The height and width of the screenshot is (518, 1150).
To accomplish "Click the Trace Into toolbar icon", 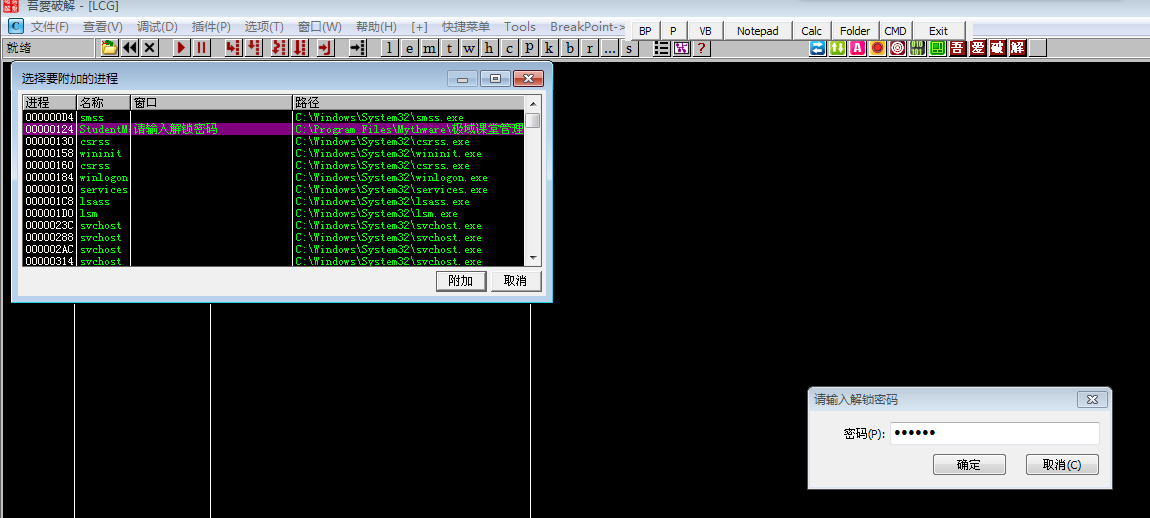I will pyautogui.click(x=279, y=48).
